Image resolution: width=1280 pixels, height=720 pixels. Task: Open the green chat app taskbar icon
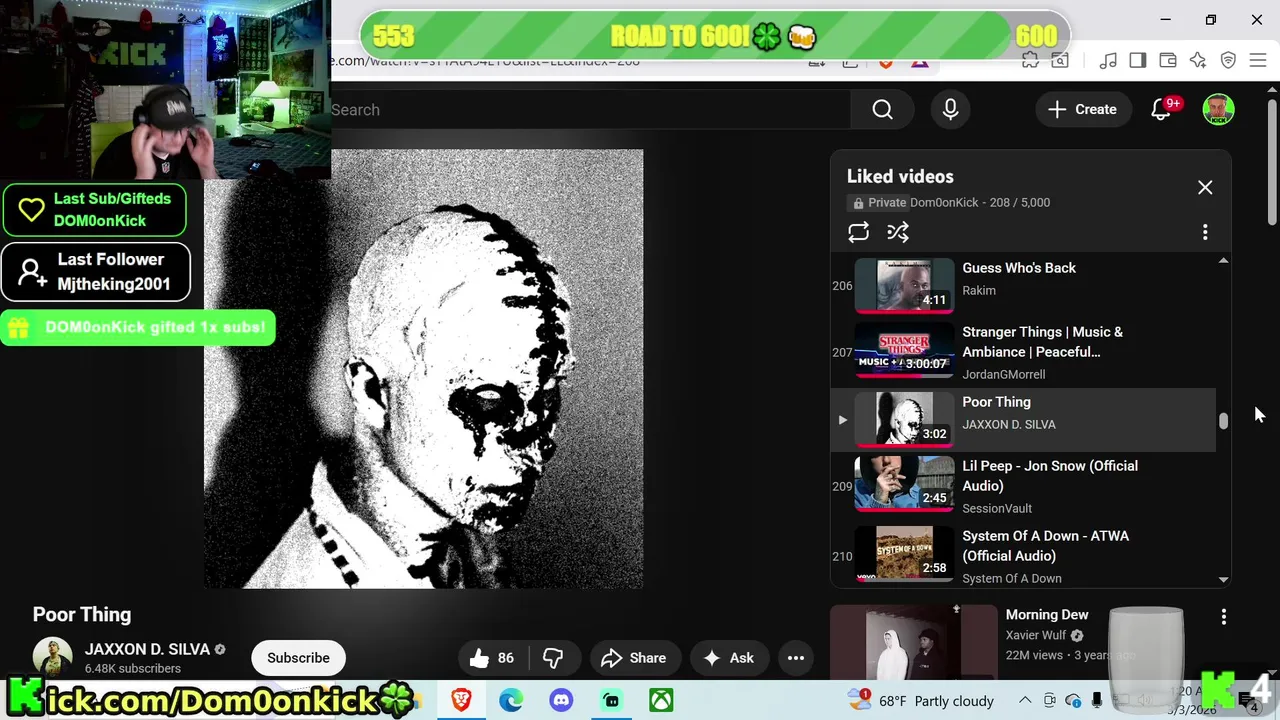click(611, 700)
